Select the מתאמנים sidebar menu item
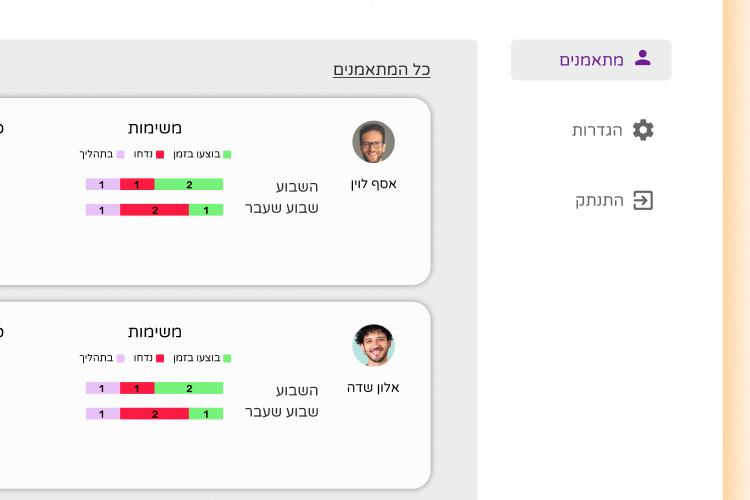The height and width of the screenshot is (500, 750). coord(591,60)
